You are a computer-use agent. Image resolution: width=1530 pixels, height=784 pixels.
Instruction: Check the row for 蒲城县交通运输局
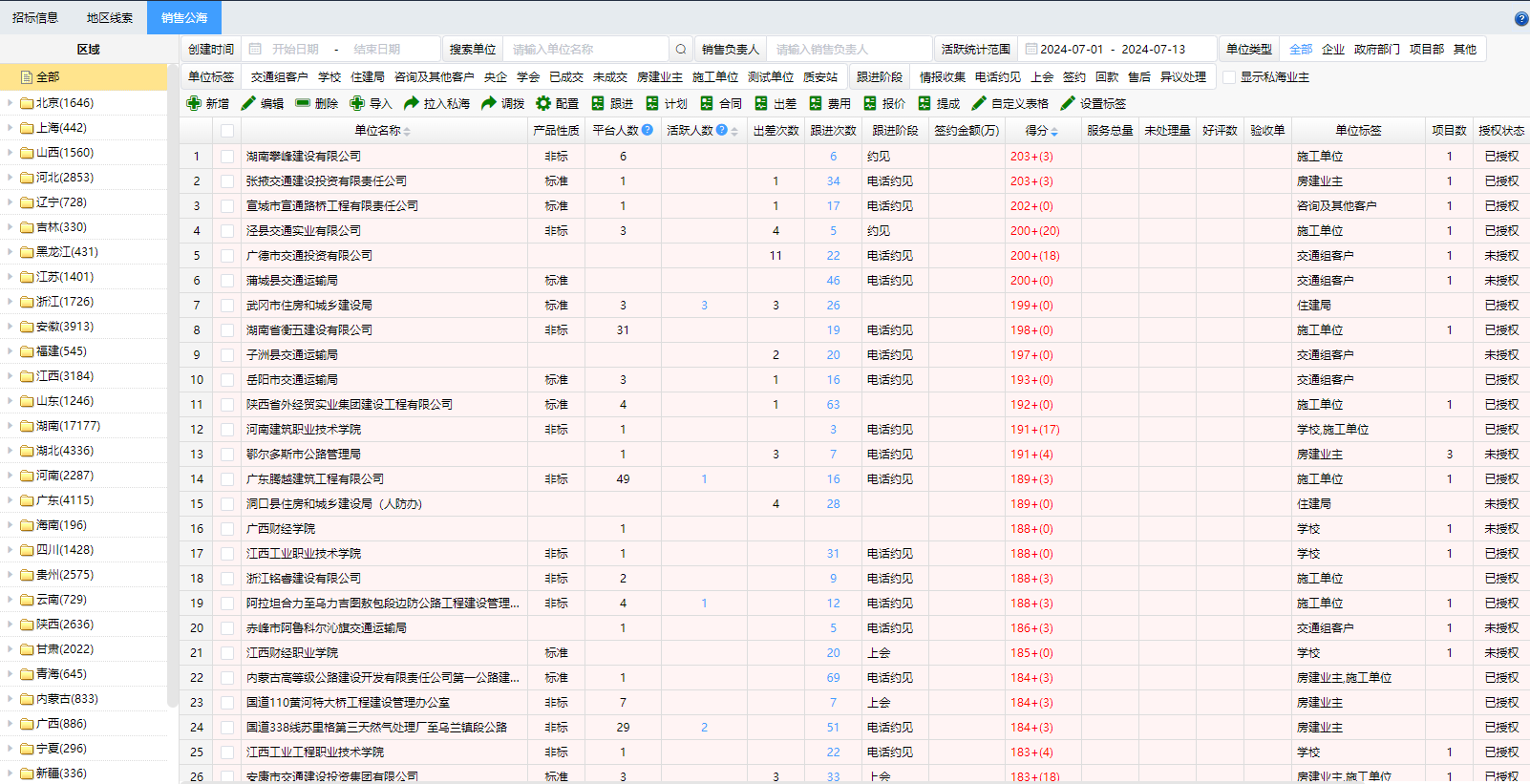227,280
